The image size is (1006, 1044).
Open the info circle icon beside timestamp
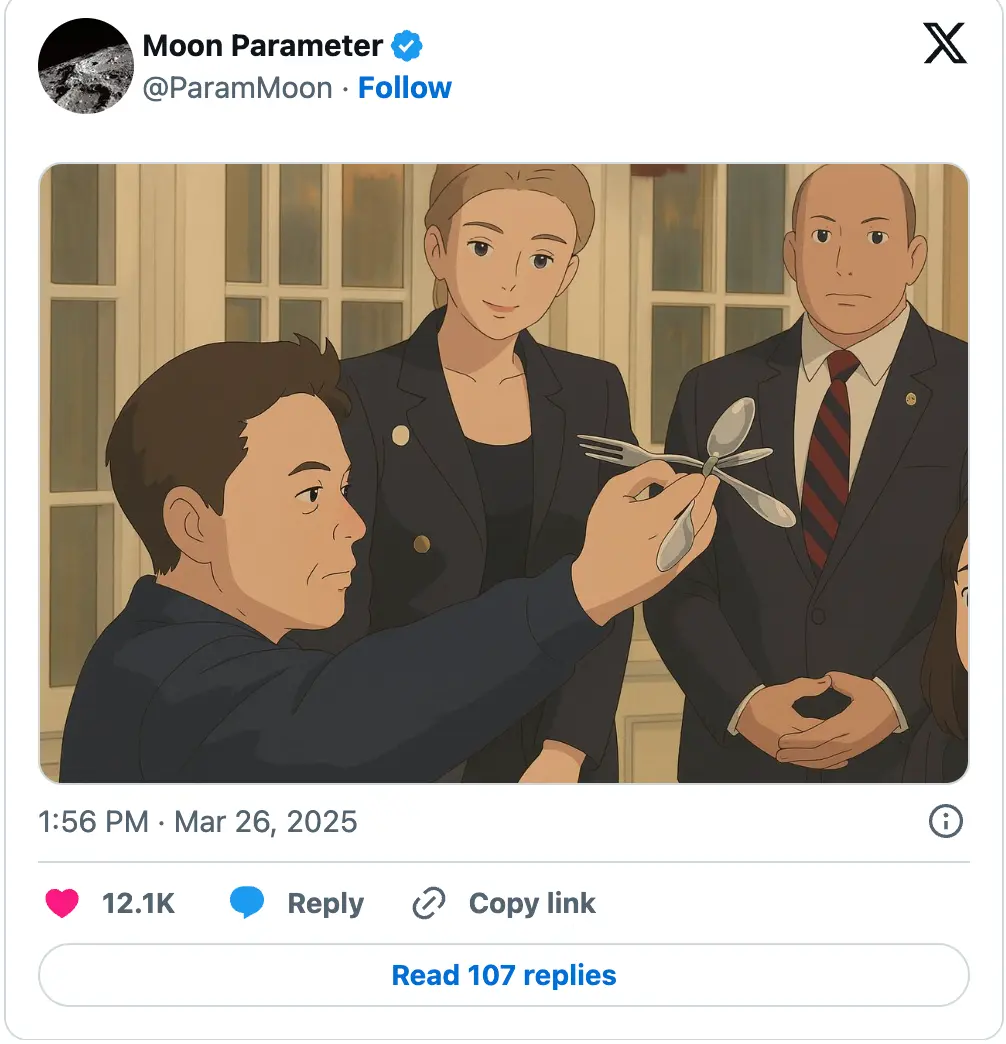945,821
